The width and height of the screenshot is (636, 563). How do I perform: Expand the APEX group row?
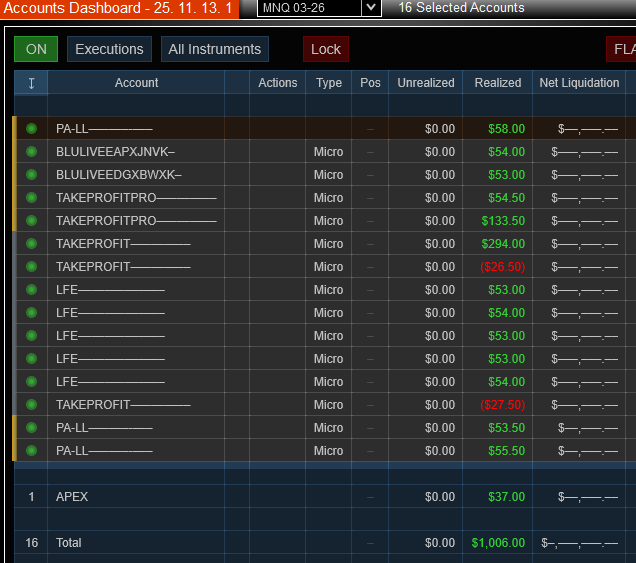pos(318,496)
